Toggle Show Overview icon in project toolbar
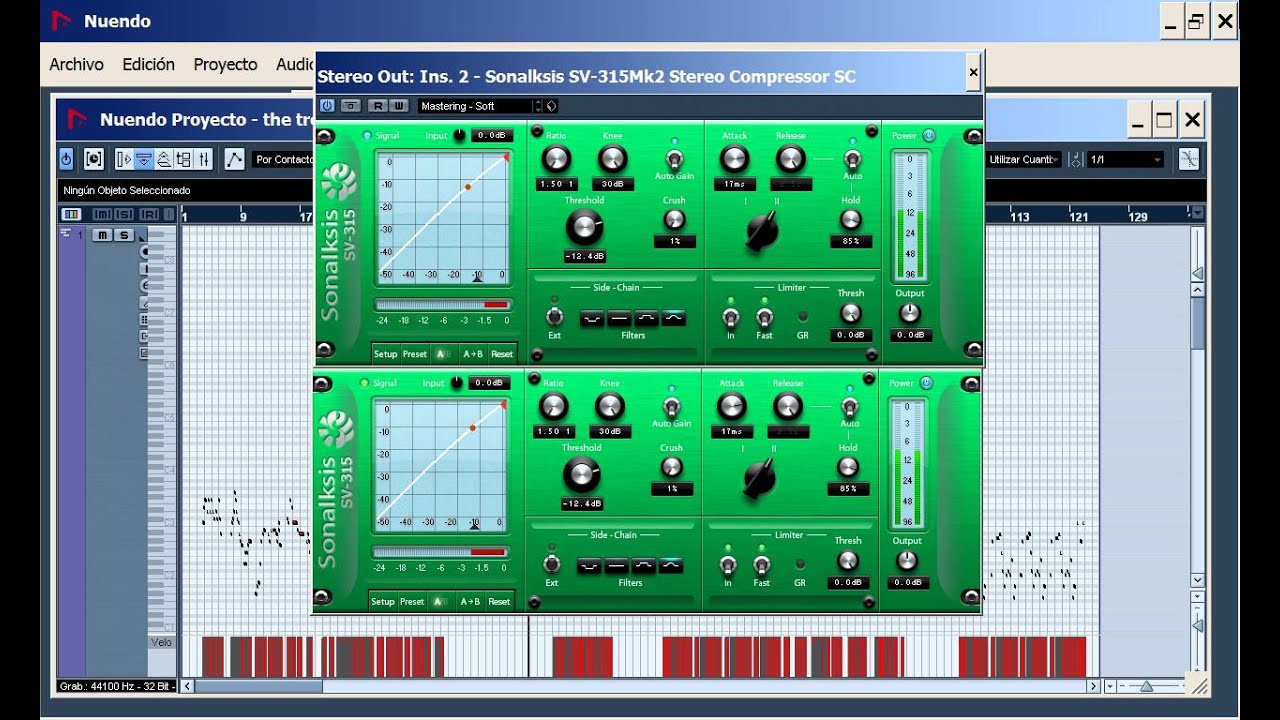The height and width of the screenshot is (720, 1280). tap(164, 159)
